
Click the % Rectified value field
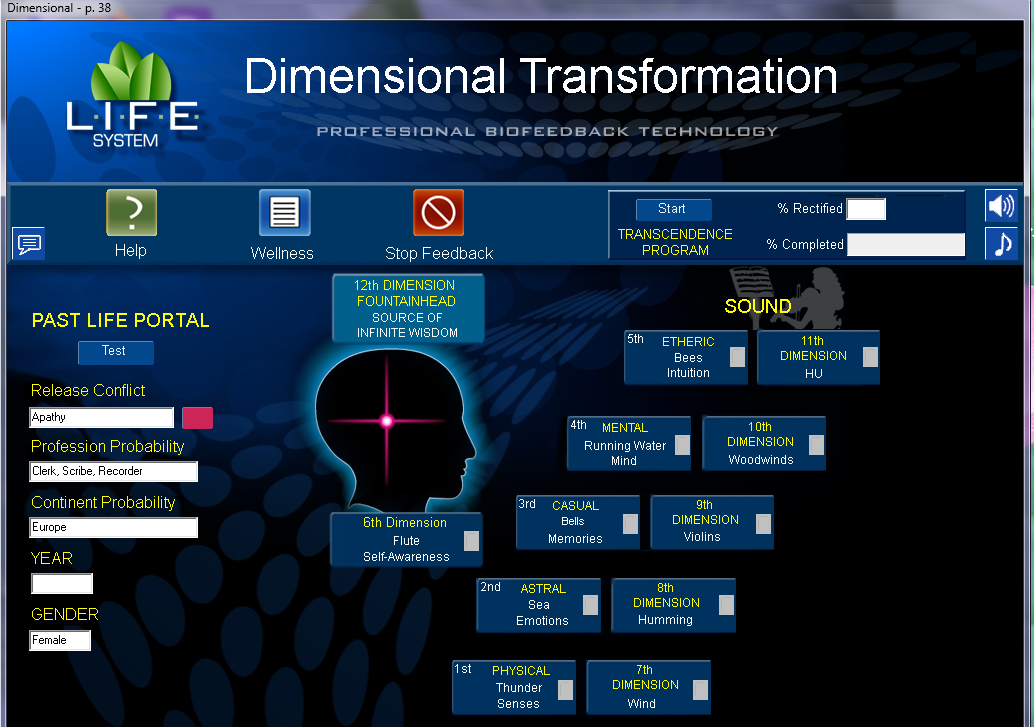tap(866, 209)
